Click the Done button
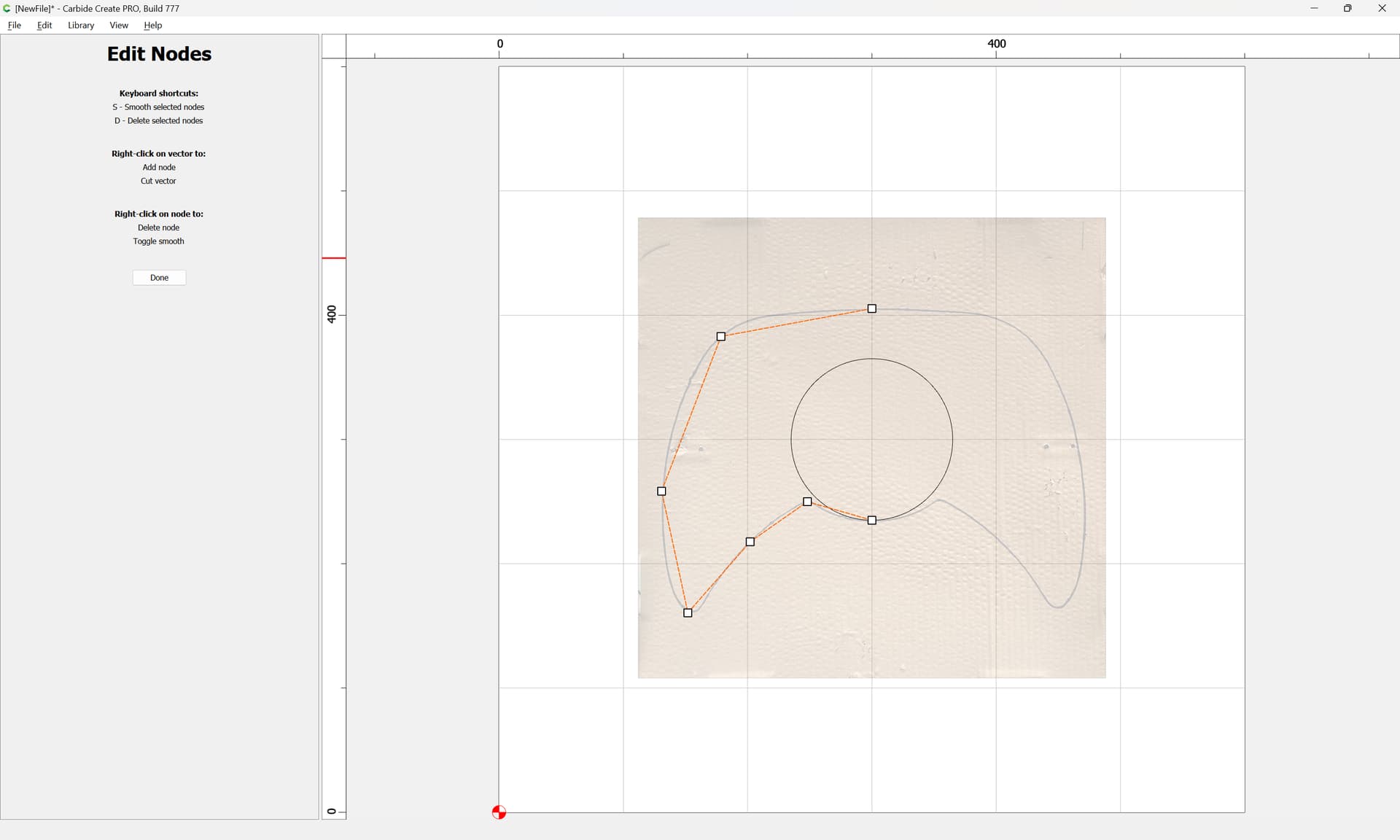The image size is (1400, 840). pos(159,278)
